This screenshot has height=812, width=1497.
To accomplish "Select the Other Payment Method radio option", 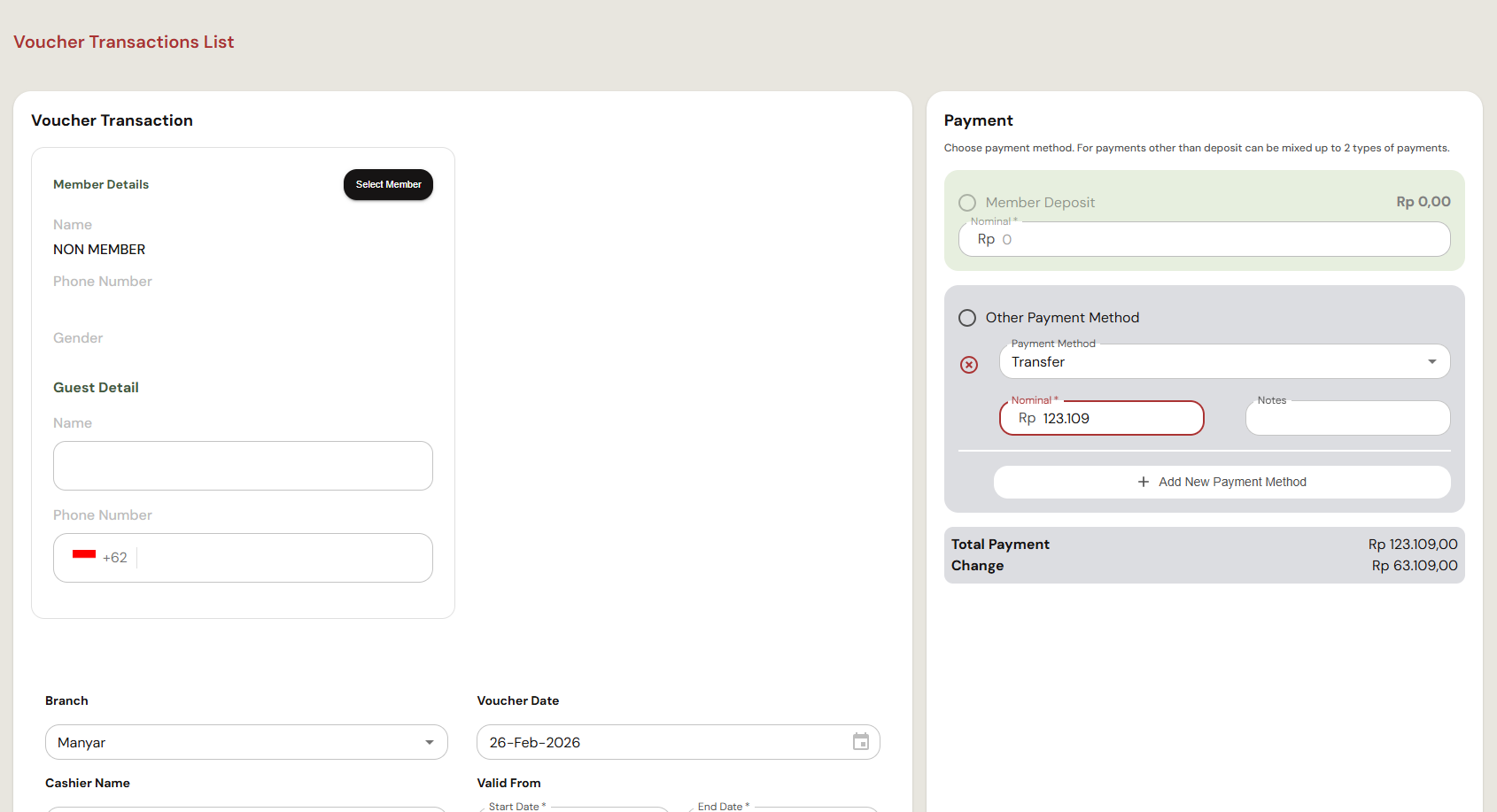I will 967,318.
